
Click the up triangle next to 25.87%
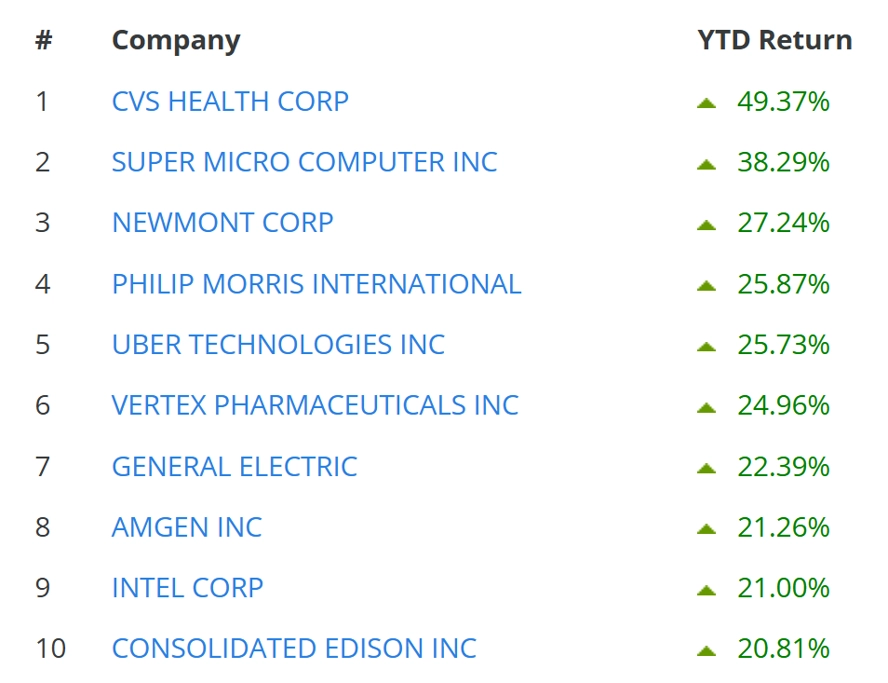(x=706, y=286)
